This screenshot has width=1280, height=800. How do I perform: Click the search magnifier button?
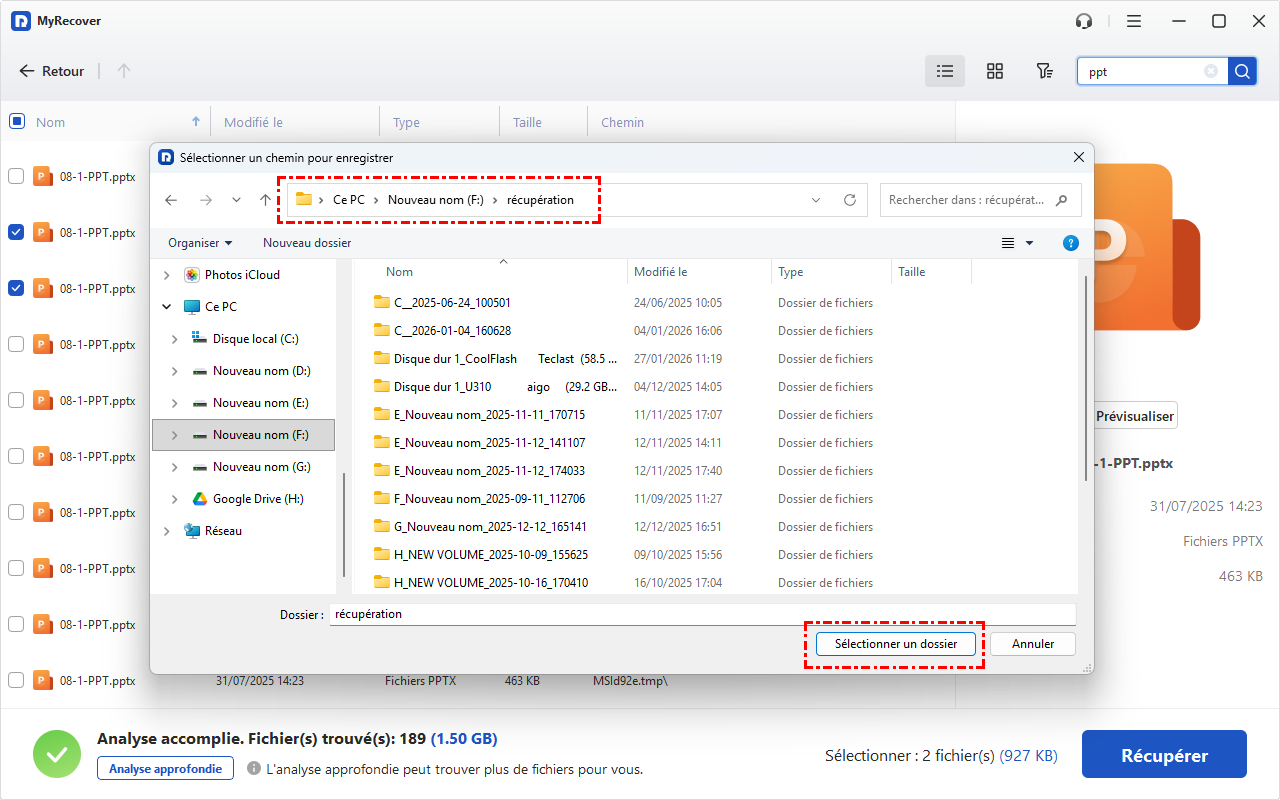pyautogui.click(x=1242, y=71)
